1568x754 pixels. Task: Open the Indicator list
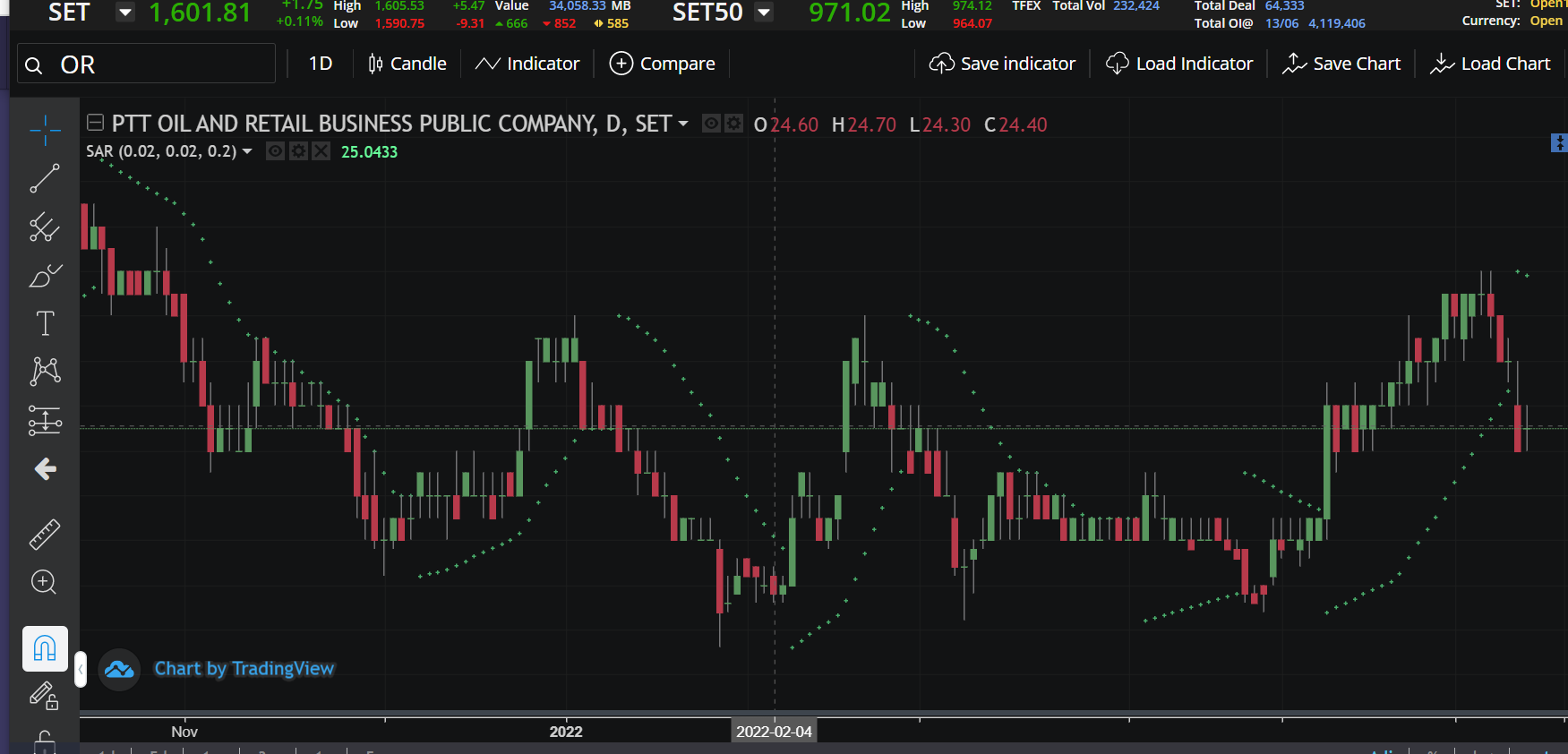tap(527, 64)
